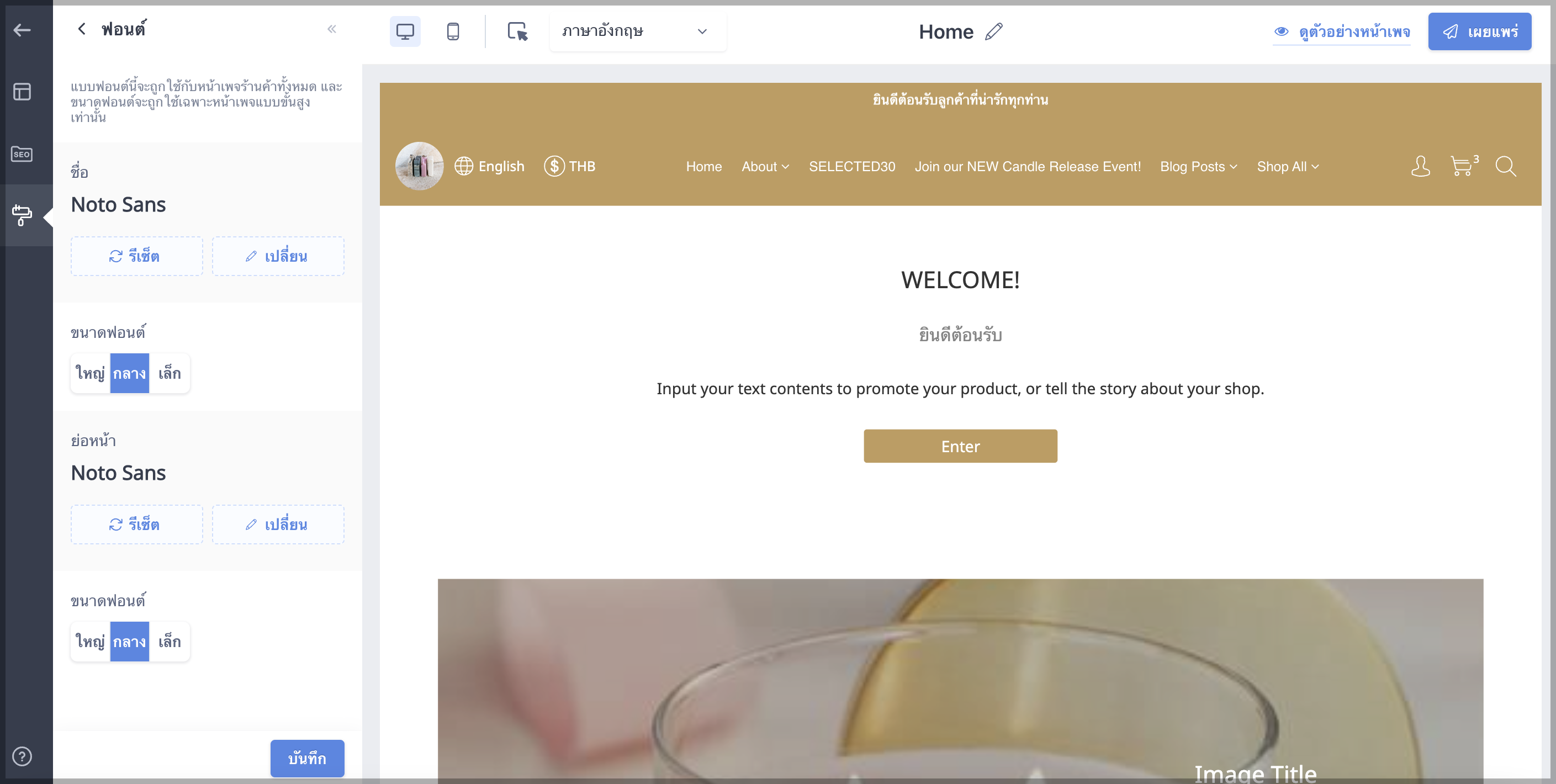Open the language dropdown in top bar
The height and width of the screenshot is (784, 1556).
pyautogui.click(x=637, y=31)
